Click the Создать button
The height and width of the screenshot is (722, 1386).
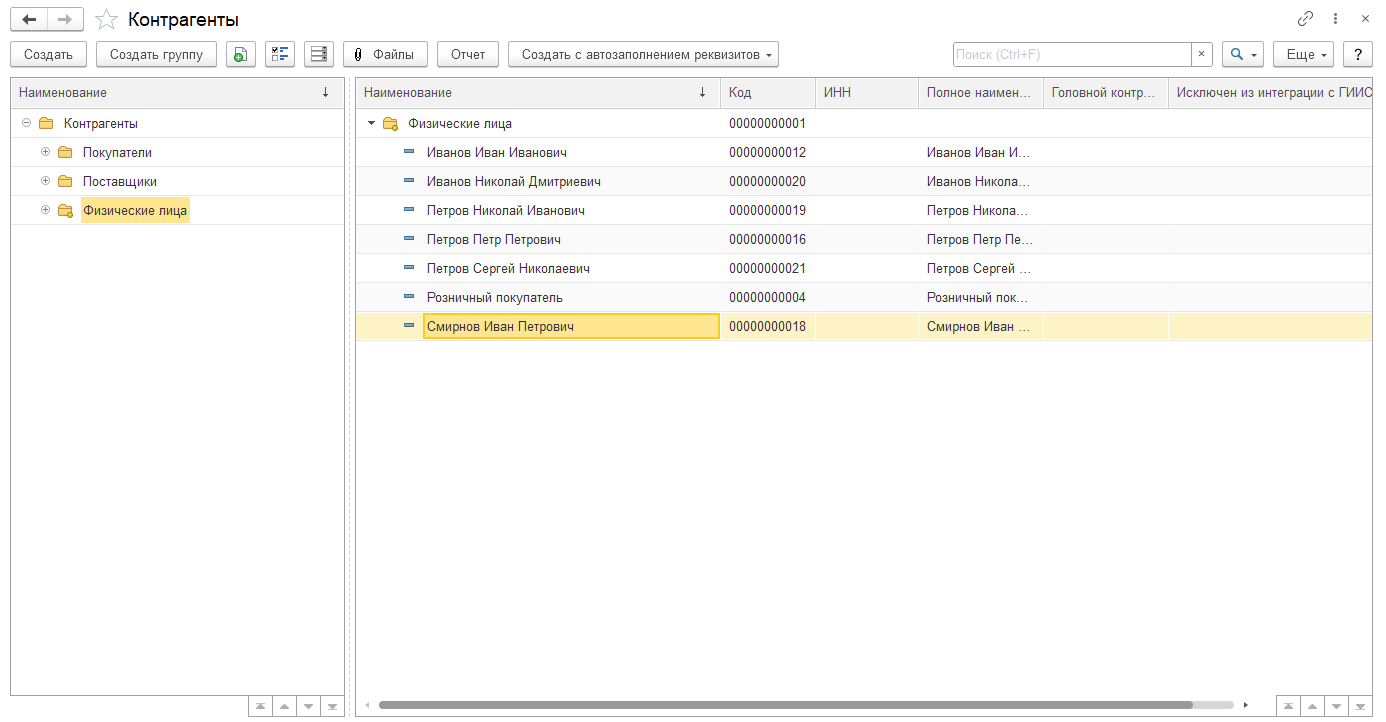tap(48, 54)
